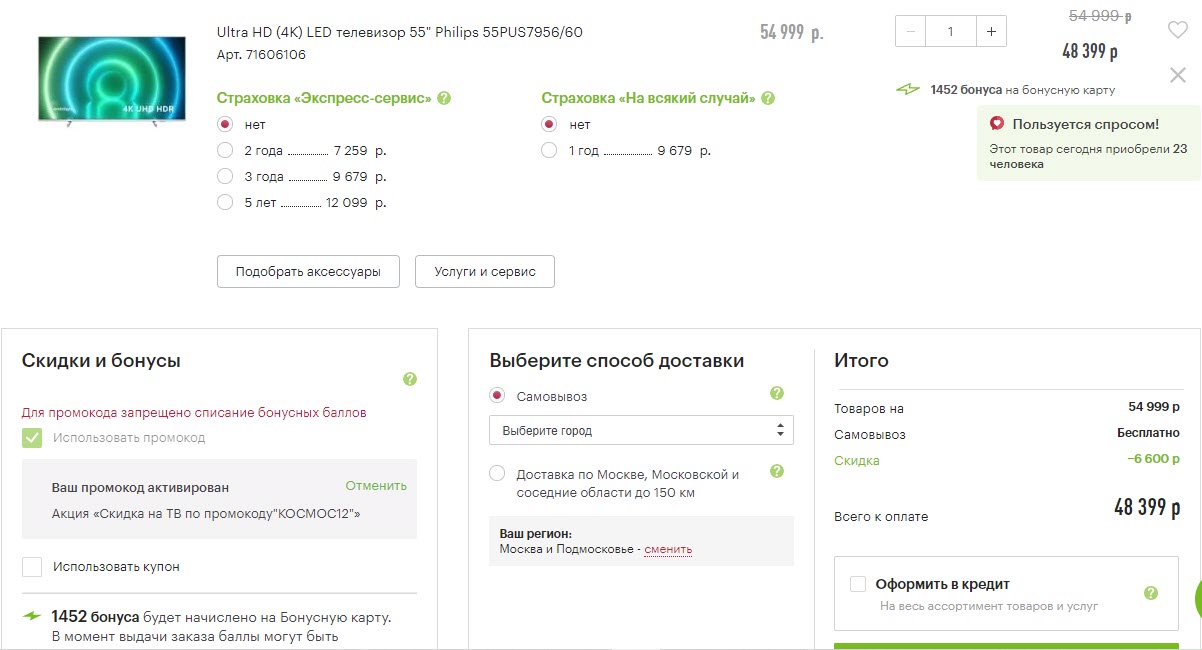This screenshot has width=1202, height=650.
Task: Click the Подобрать аксессуары button
Action: 308,271
